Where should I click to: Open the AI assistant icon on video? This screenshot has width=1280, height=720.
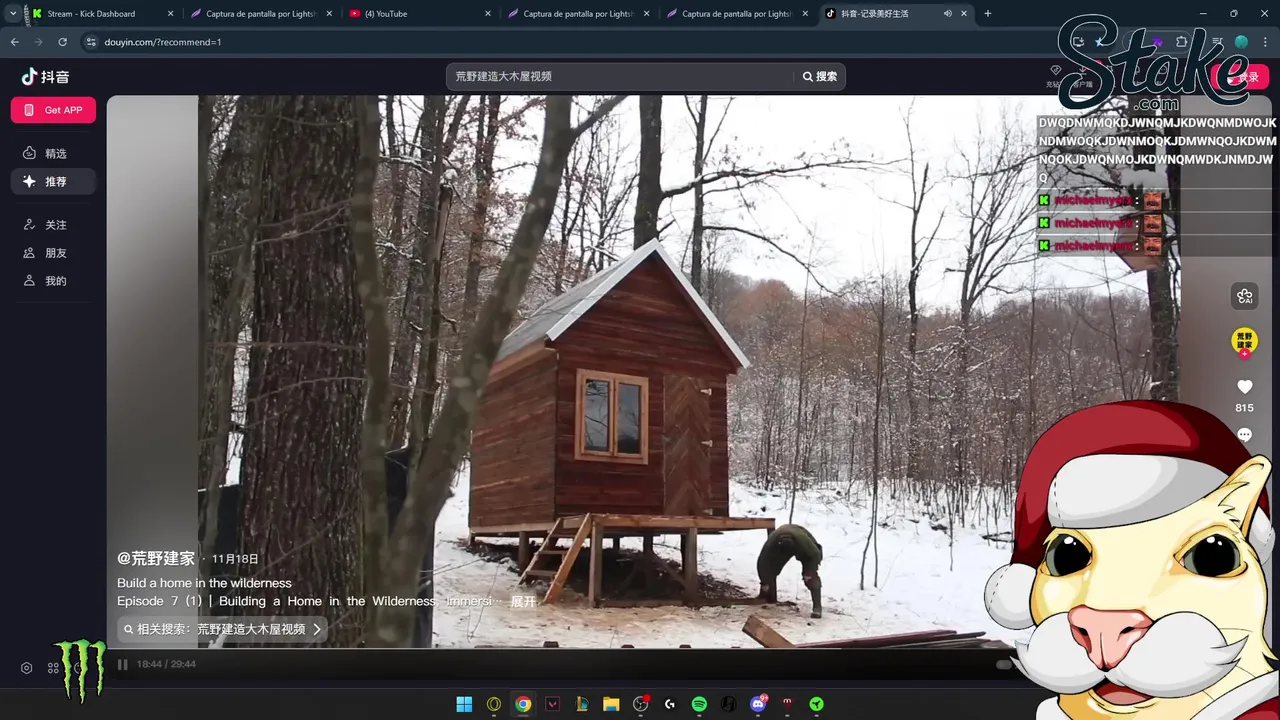[1244, 296]
